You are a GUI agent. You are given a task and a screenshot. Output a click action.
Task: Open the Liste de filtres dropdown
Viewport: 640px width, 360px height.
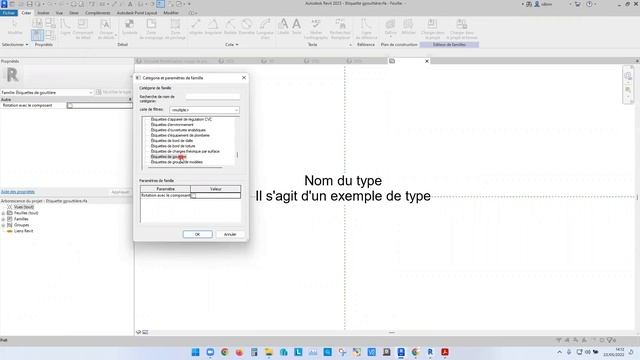[x=204, y=110]
